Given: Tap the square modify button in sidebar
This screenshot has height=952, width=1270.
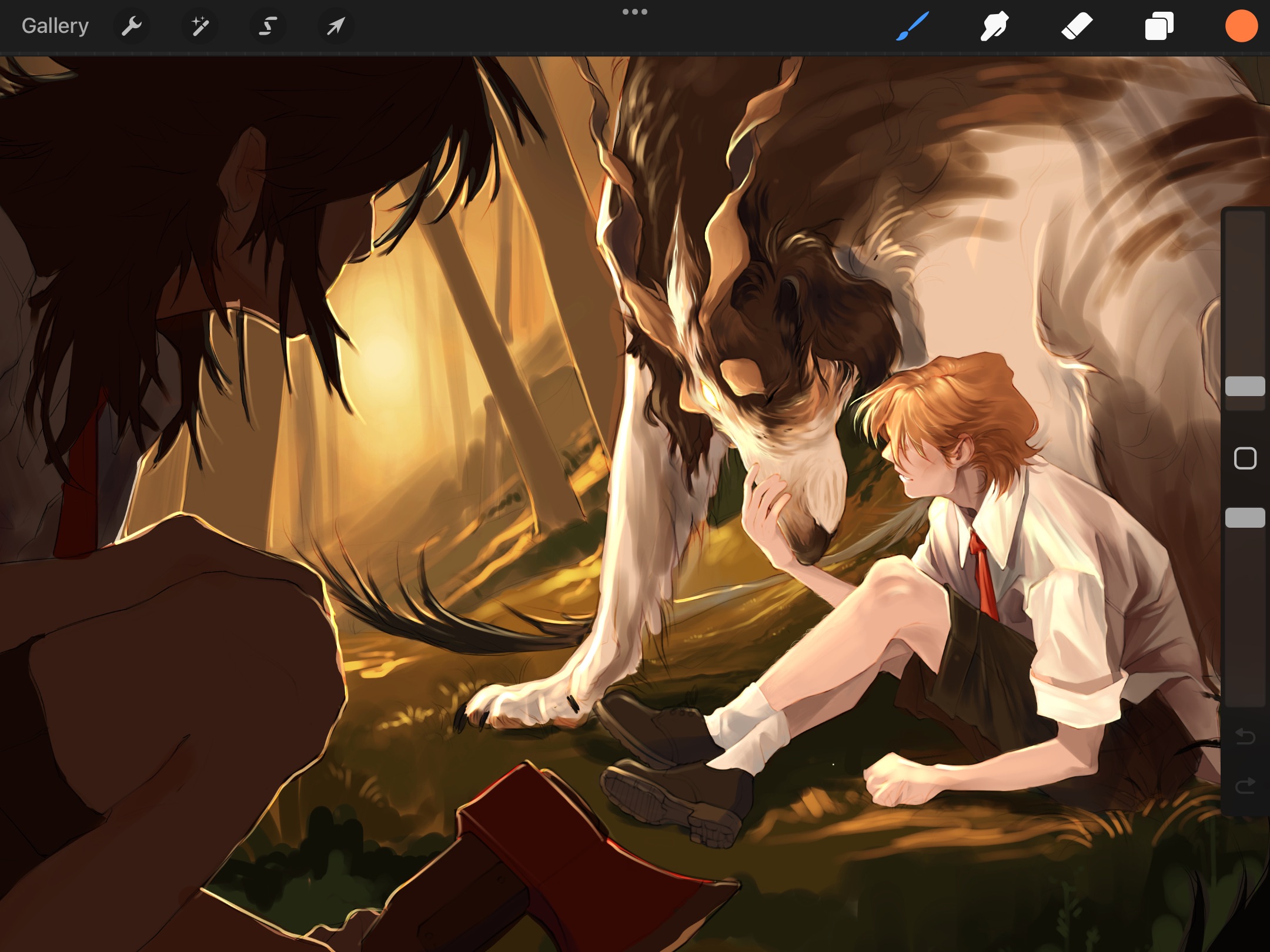Looking at the screenshot, I should 1245,458.
